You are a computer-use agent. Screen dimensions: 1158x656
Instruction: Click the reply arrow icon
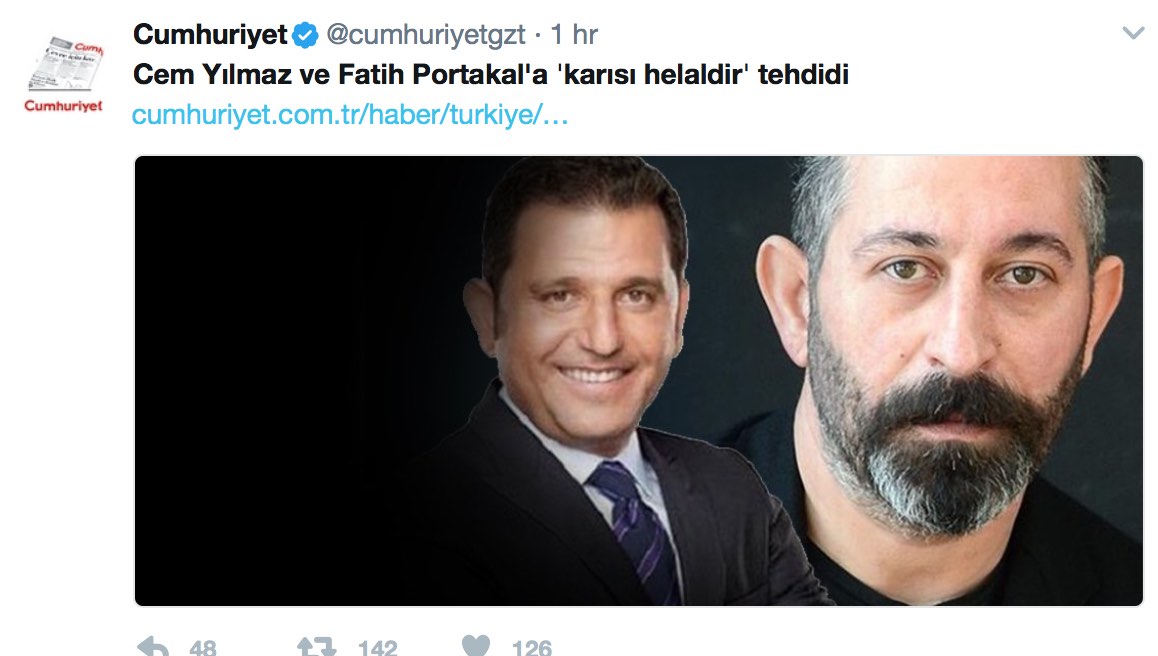[x=153, y=646]
